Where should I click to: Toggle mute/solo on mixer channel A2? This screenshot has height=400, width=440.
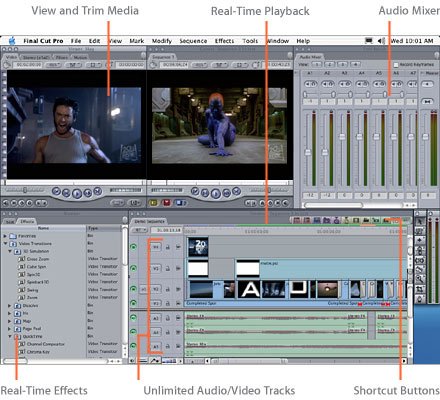click(x=328, y=84)
